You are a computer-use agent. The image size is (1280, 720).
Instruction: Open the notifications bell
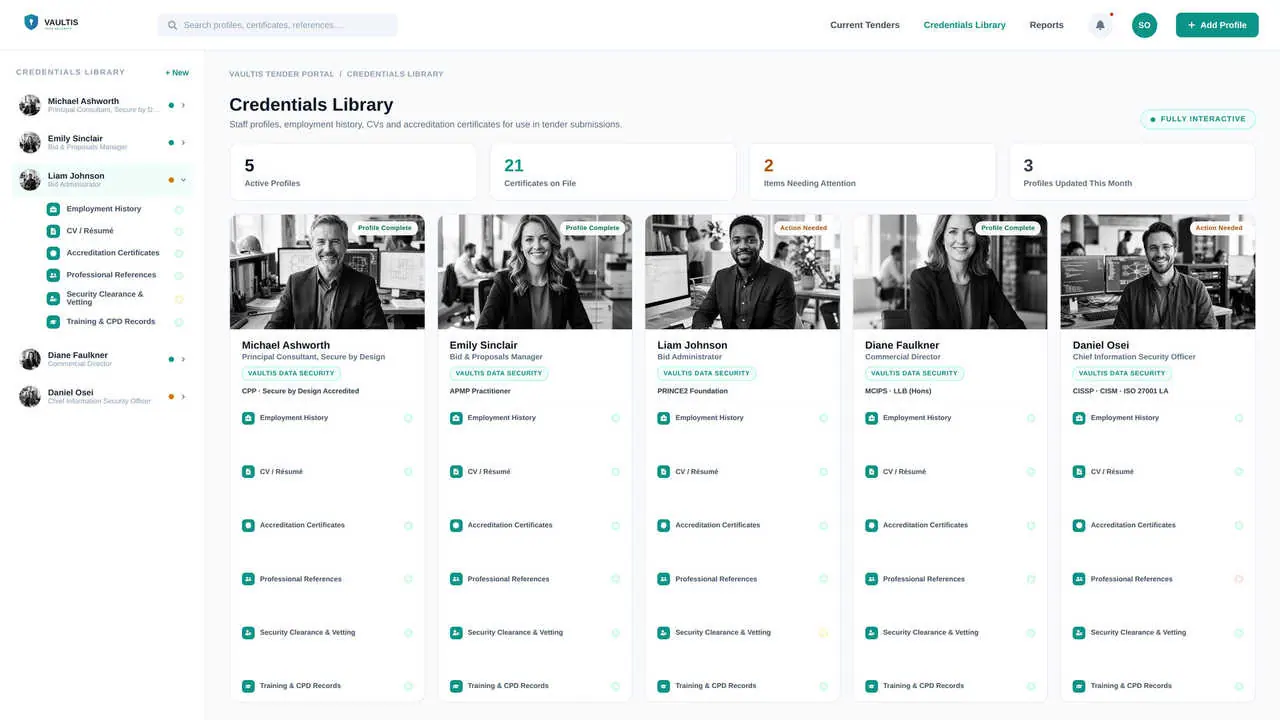tap(1100, 25)
